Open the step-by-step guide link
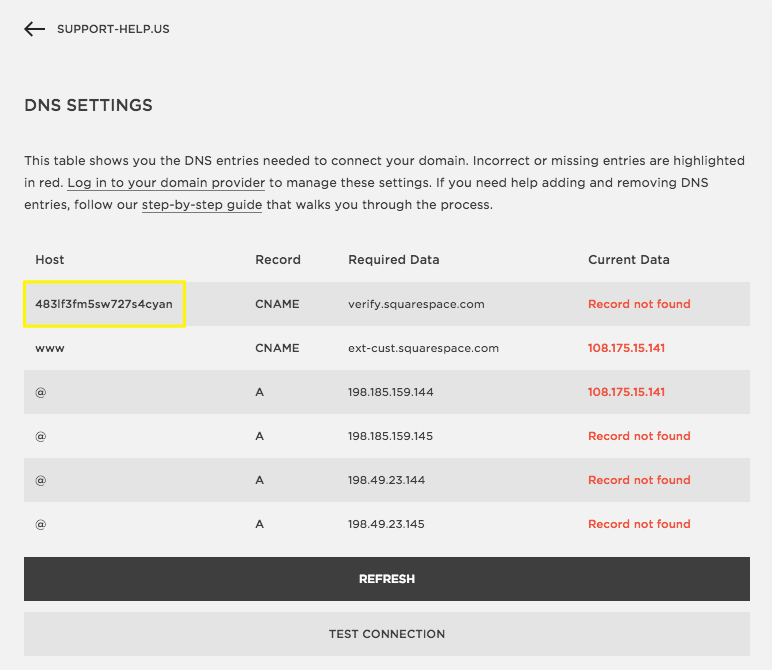The height and width of the screenshot is (670, 772). pos(202,205)
